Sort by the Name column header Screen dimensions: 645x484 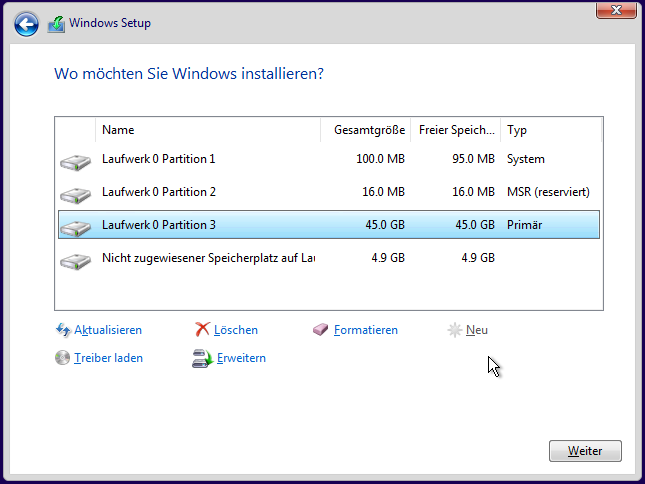coord(208,130)
